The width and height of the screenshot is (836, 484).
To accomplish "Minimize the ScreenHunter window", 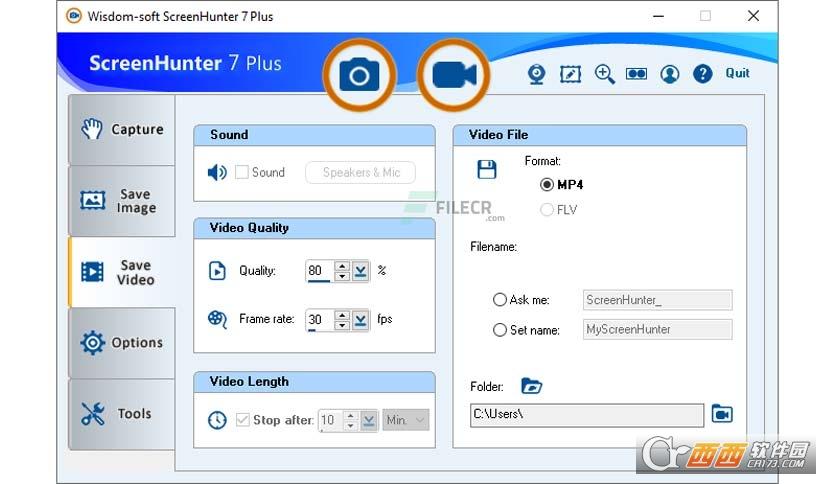I will [658, 16].
